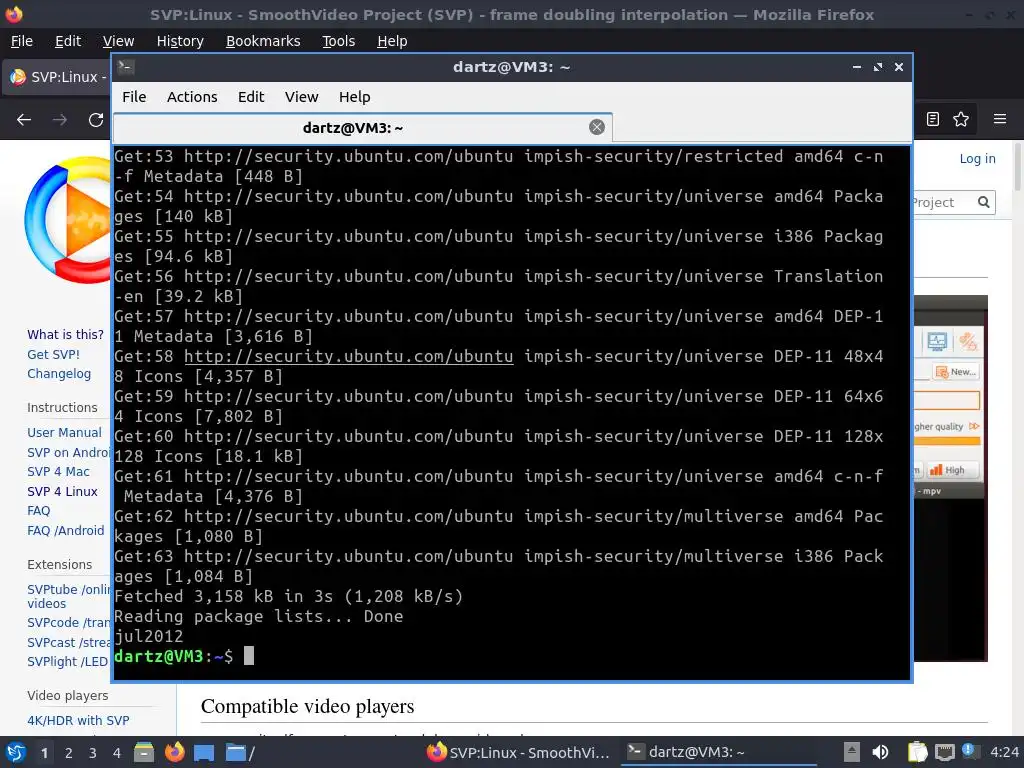
Task: Open the User Manual link
Action: click(64, 432)
